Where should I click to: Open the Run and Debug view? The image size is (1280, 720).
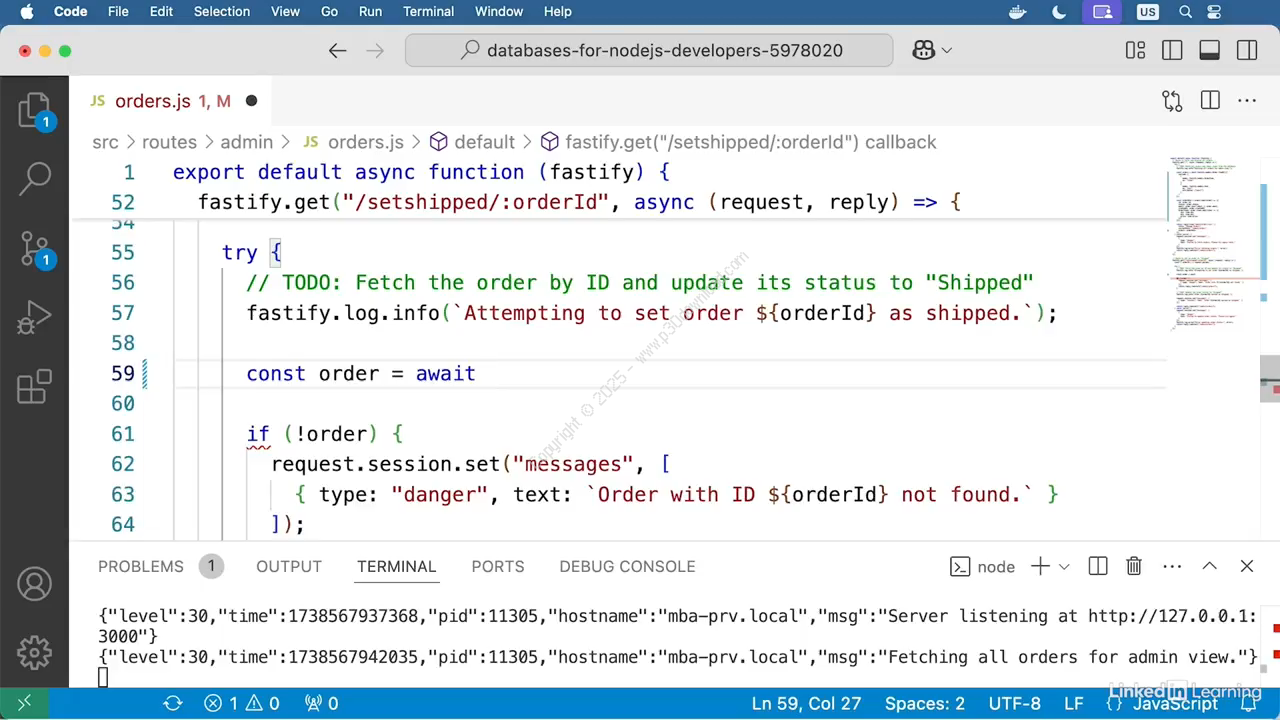pyautogui.click(x=34, y=317)
